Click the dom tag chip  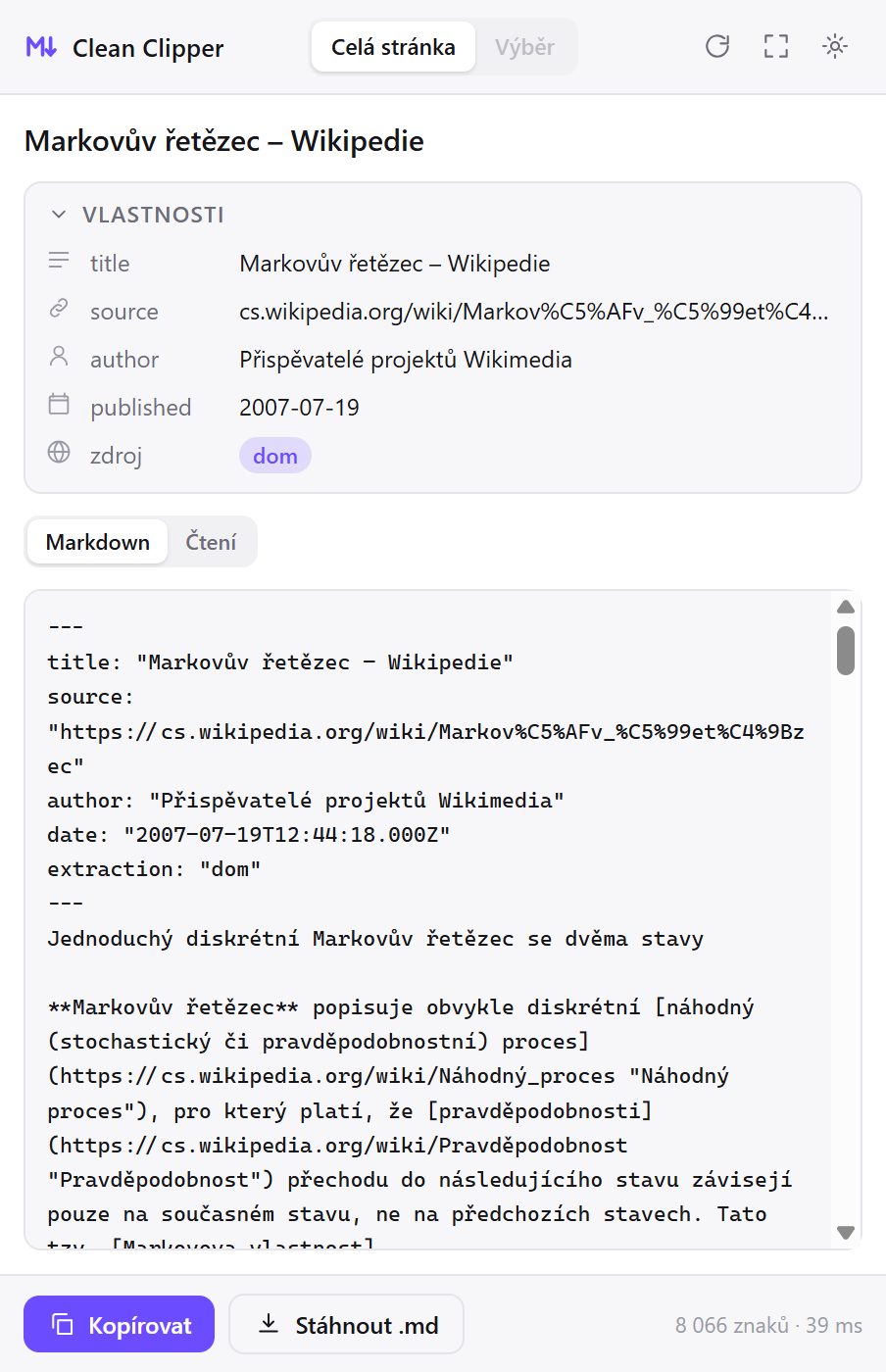click(x=275, y=456)
